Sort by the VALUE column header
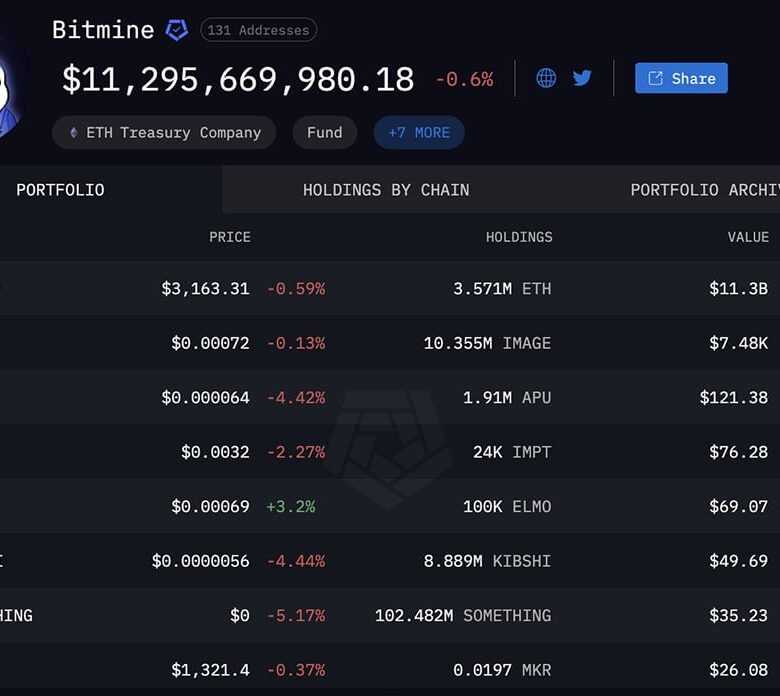This screenshot has width=780, height=696. coord(748,237)
